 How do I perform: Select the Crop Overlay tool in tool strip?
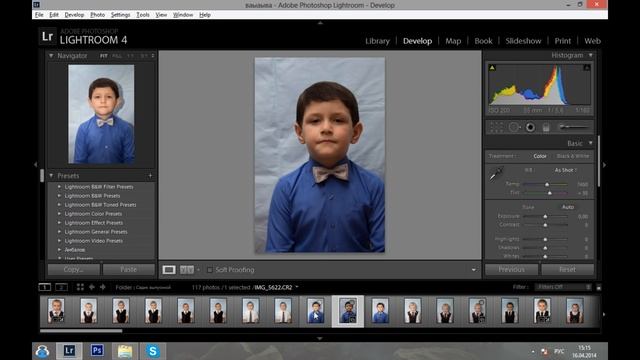point(496,127)
